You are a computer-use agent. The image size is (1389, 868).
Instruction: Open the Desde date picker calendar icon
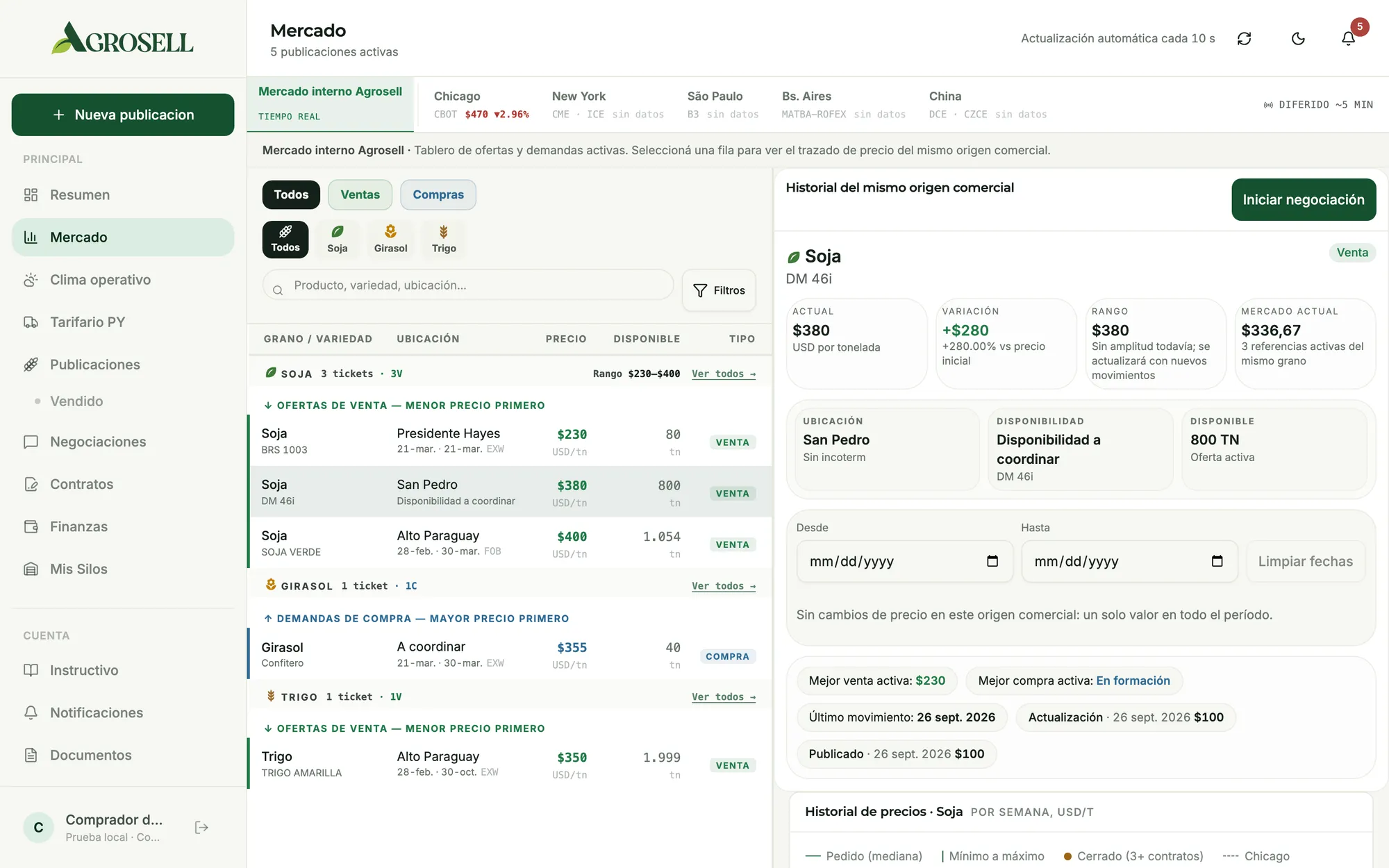[992, 561]
